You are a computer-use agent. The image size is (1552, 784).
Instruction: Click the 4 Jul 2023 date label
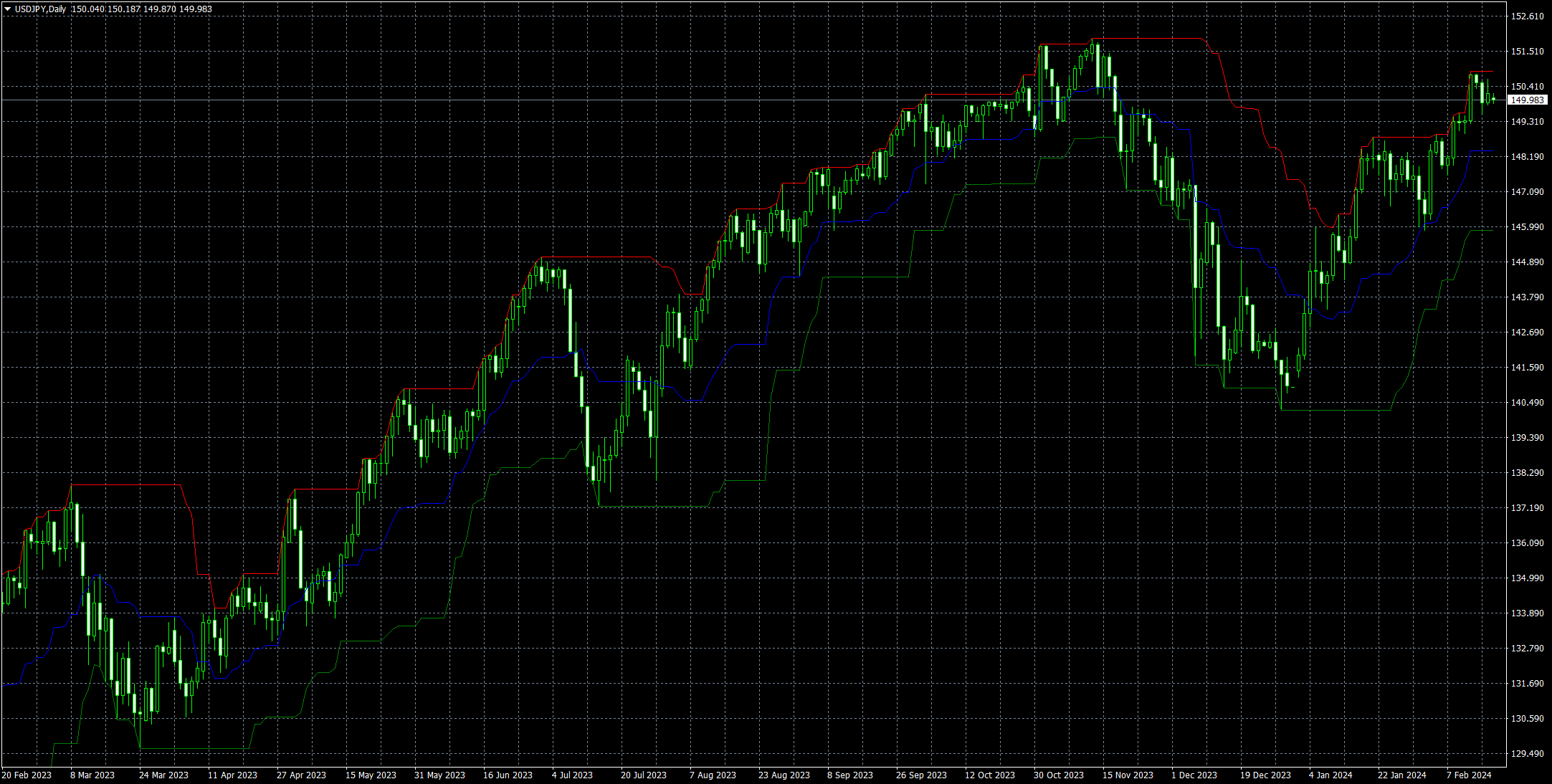[572, 775]
